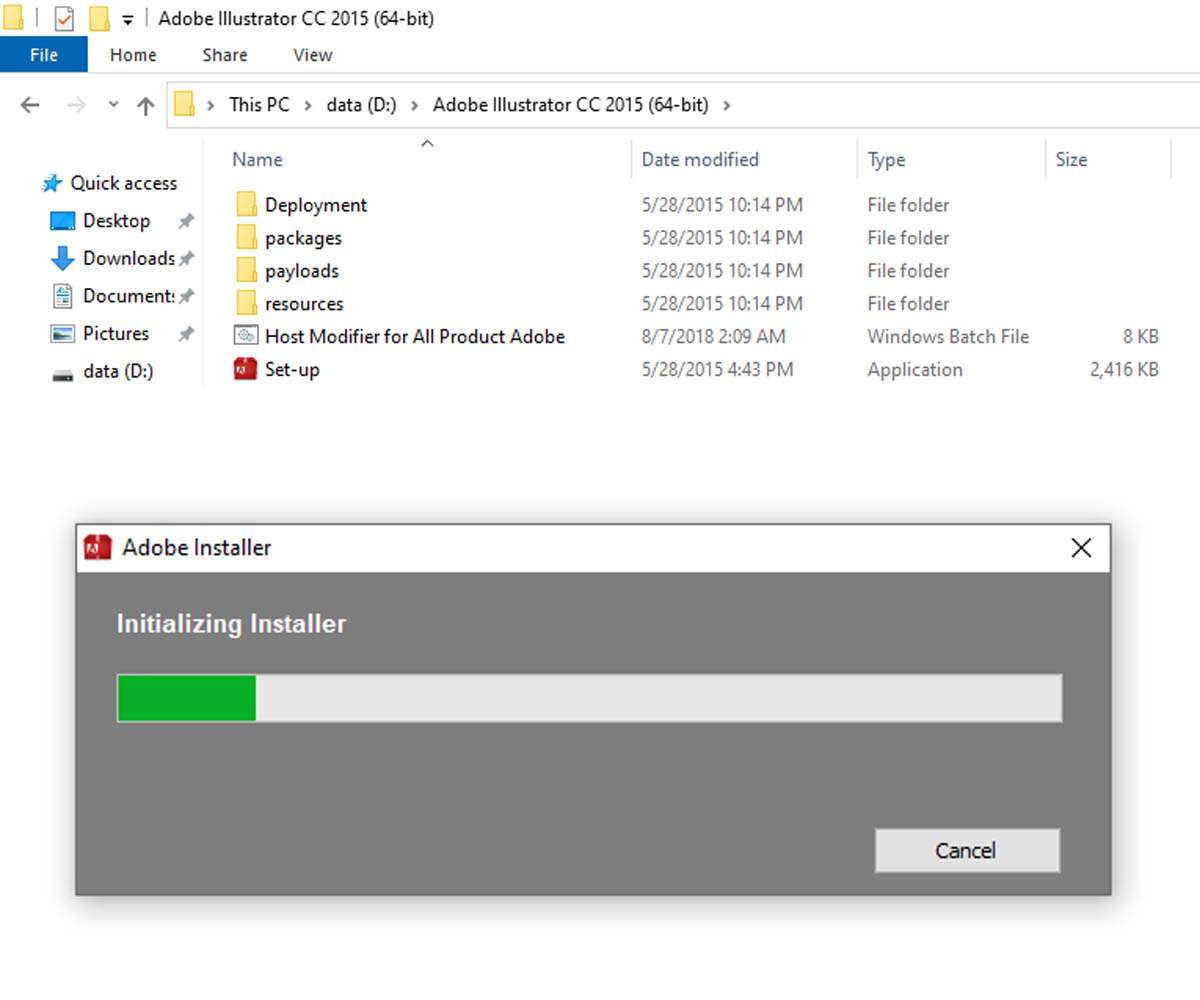Viewport: 1200px width, 1000px height.
Task: Expand the chevron after Adobe Illustrator CC 2015 in the address bar
Action: click(x=727, y=105)
